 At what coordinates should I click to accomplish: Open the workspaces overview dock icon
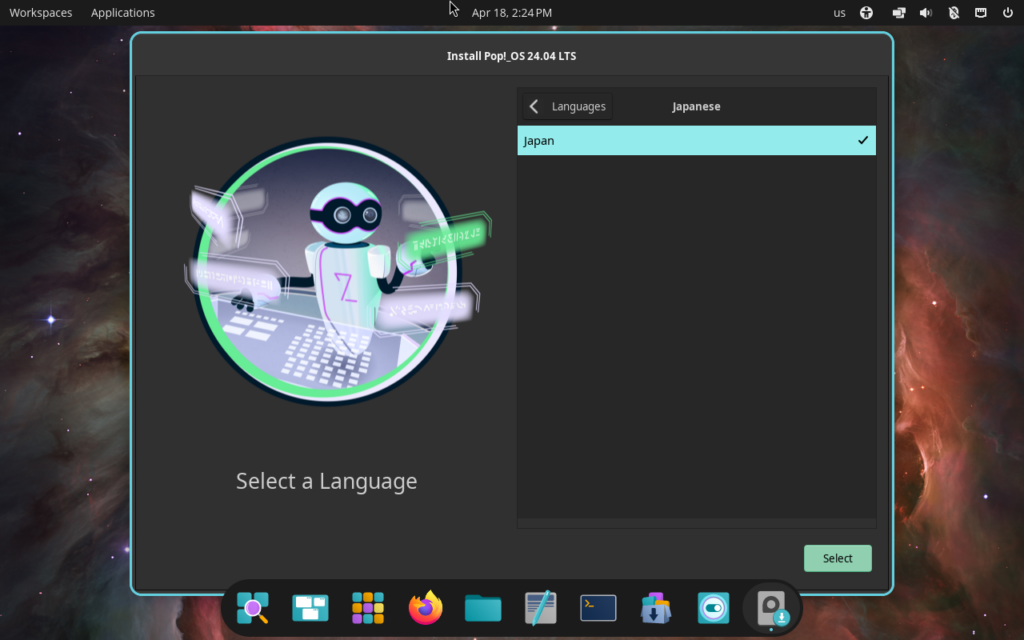click(310, 607)
